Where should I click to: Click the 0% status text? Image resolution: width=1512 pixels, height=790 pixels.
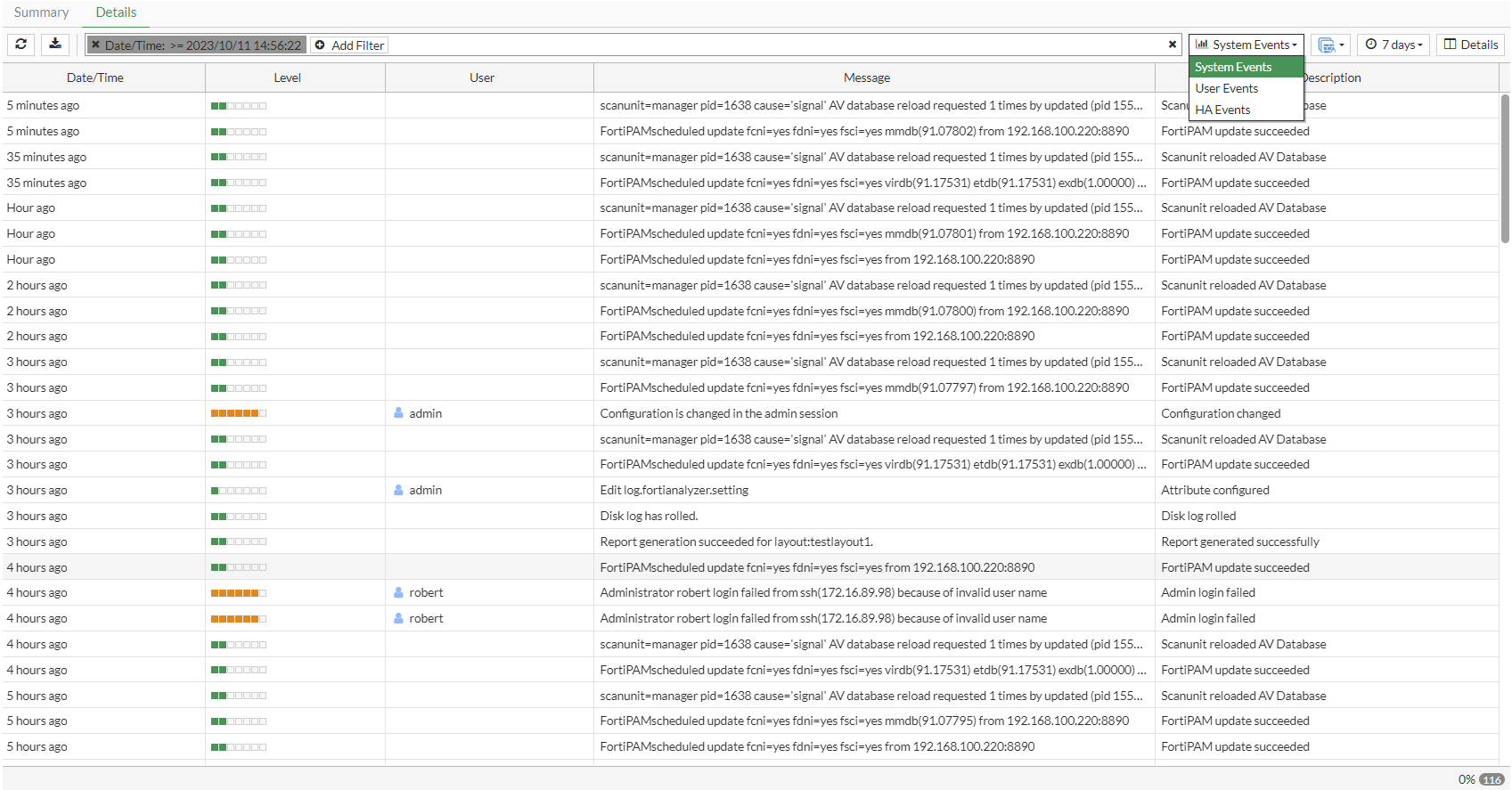[1467, 779]
